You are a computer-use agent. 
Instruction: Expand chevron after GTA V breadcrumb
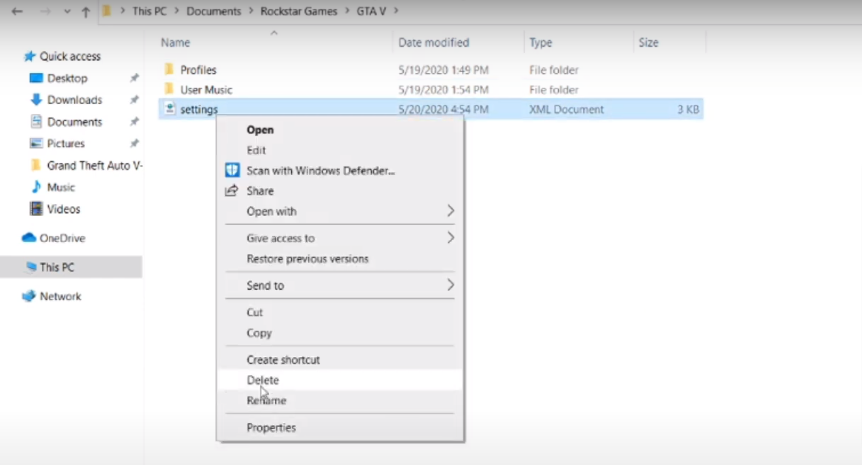point(396,11)
